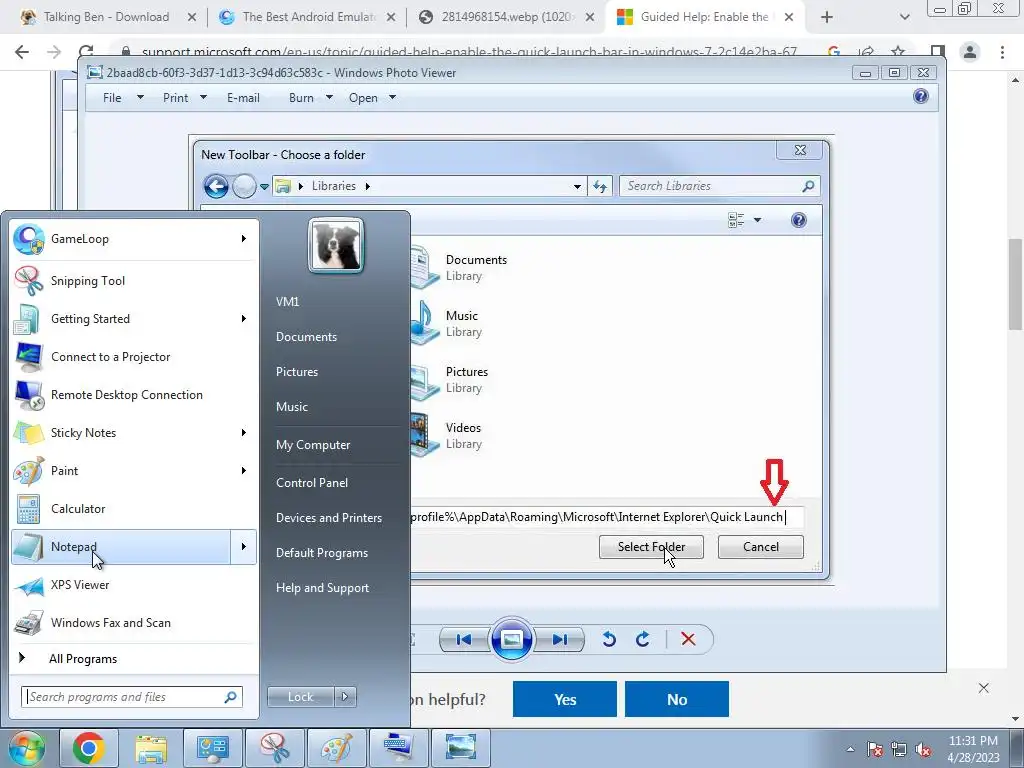The width and height of the screenshot is (1024, 768).
Task: Click No for helpful feedback
Action: click(x=677, y=699)
